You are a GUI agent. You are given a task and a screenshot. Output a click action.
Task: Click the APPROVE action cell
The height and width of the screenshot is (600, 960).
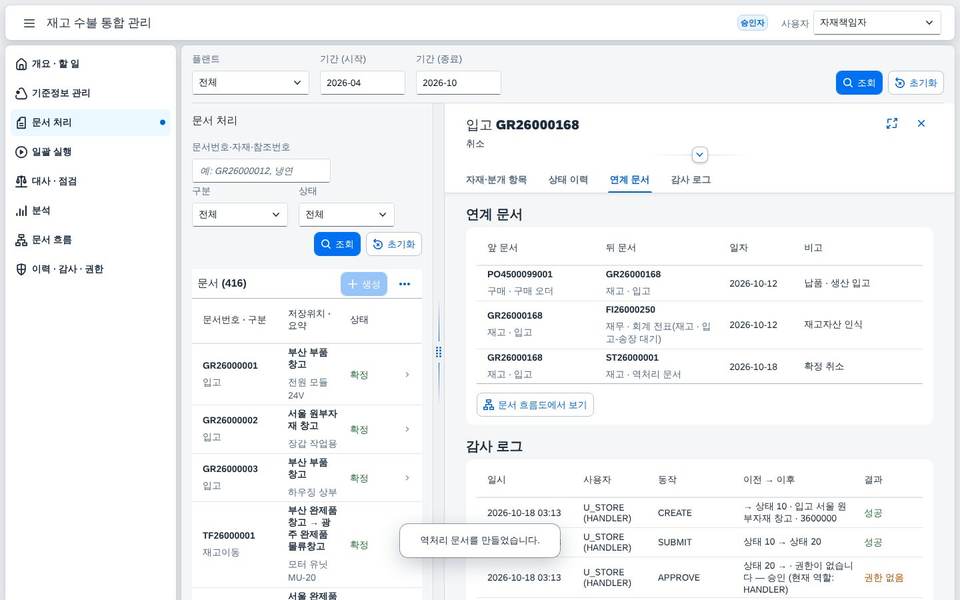click(x=678, y=577)
